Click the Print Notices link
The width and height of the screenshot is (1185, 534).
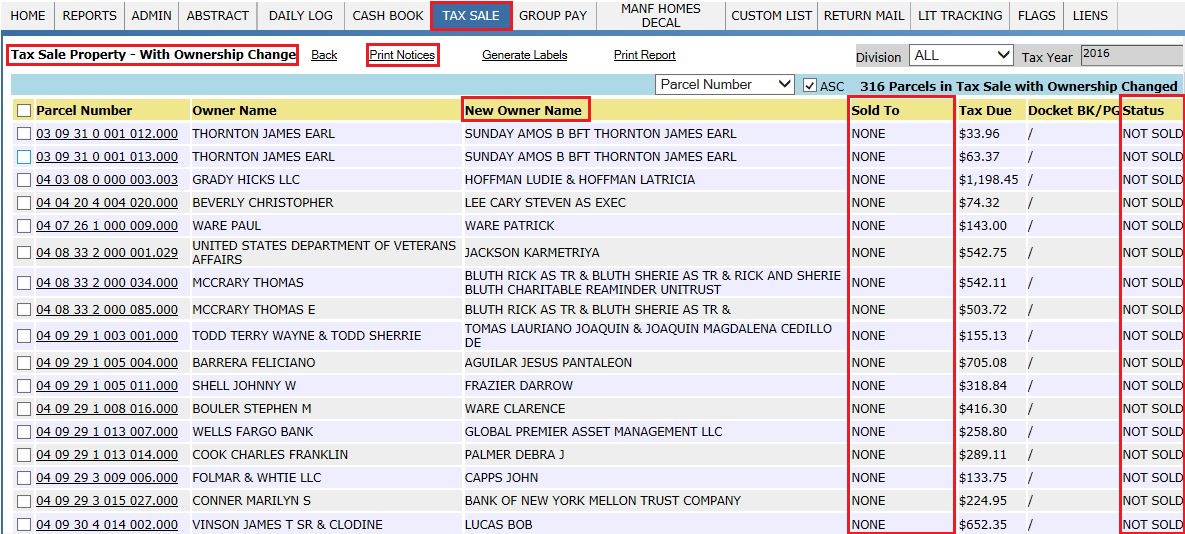402,55
